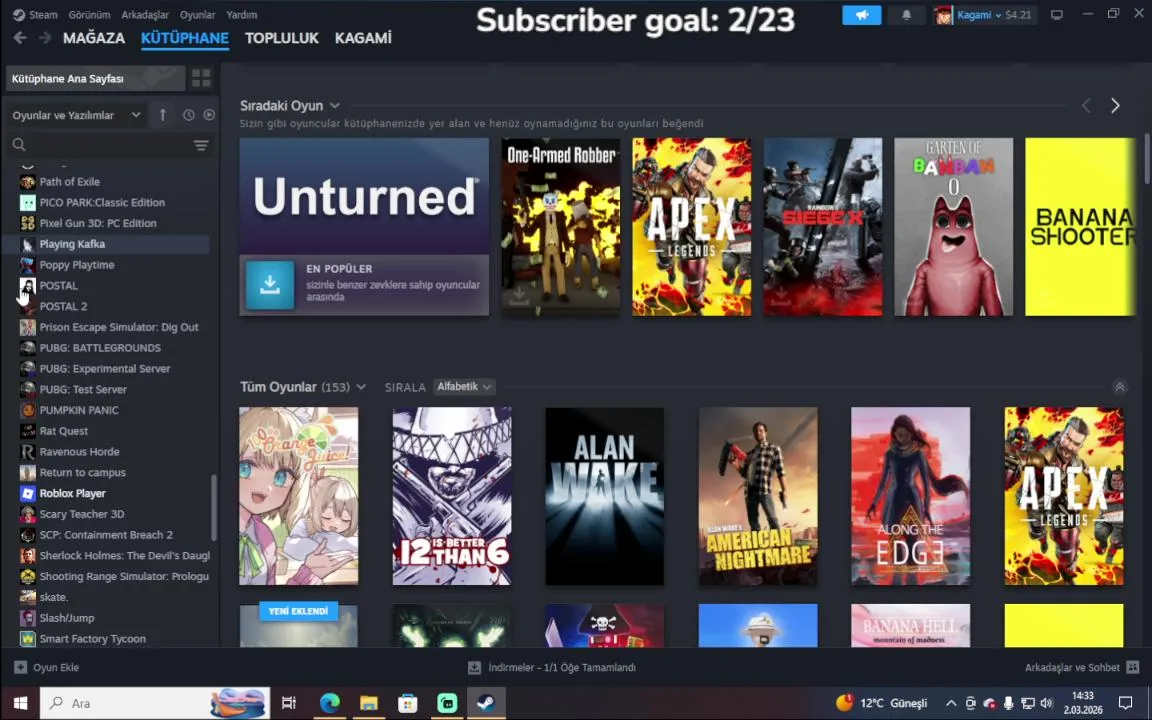Image resolution: width=1152 pixels, height=720 pixels.
Task: Open Microsoft Store from taskbar
Action: [x=408, y=703]
